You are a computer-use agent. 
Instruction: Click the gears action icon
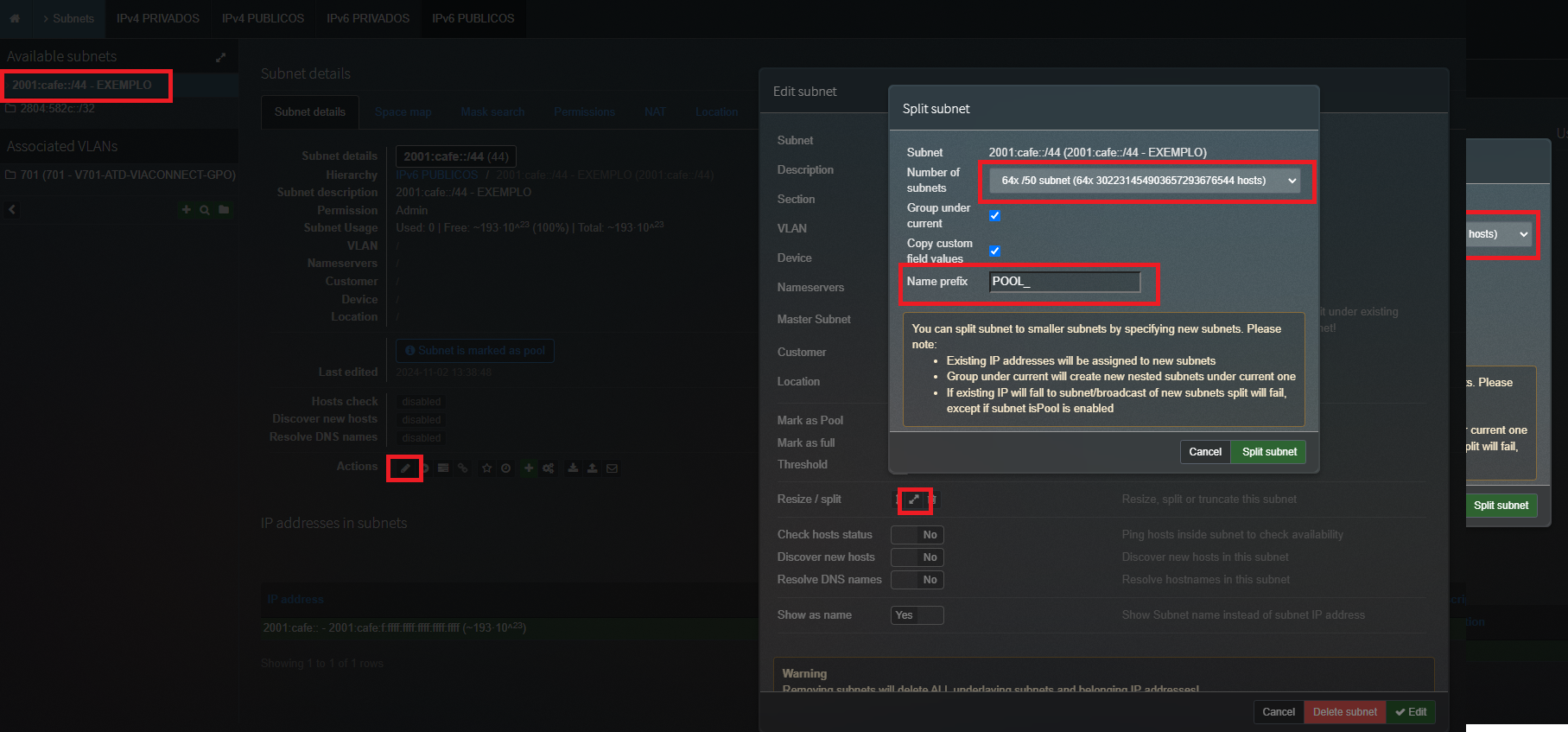[549, 468]
